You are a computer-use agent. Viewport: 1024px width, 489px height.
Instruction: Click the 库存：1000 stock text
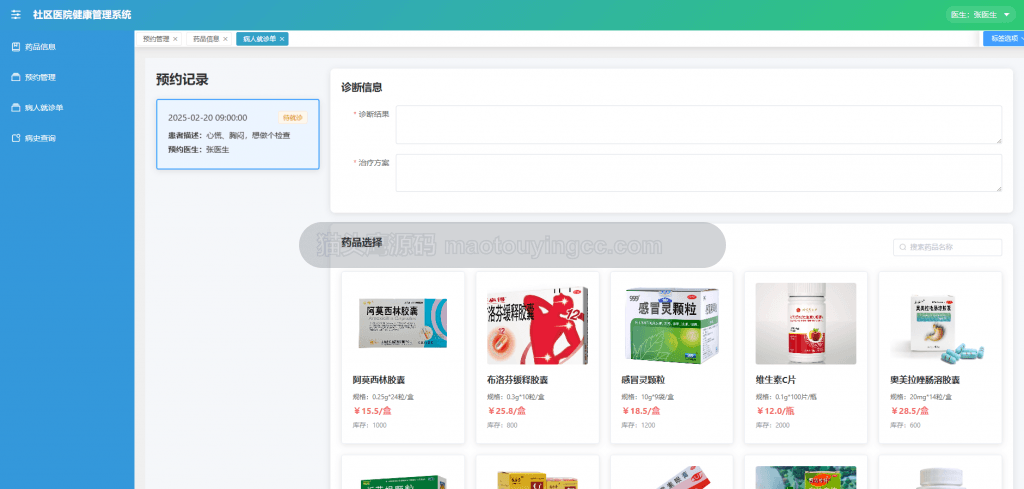pos(370,426)
